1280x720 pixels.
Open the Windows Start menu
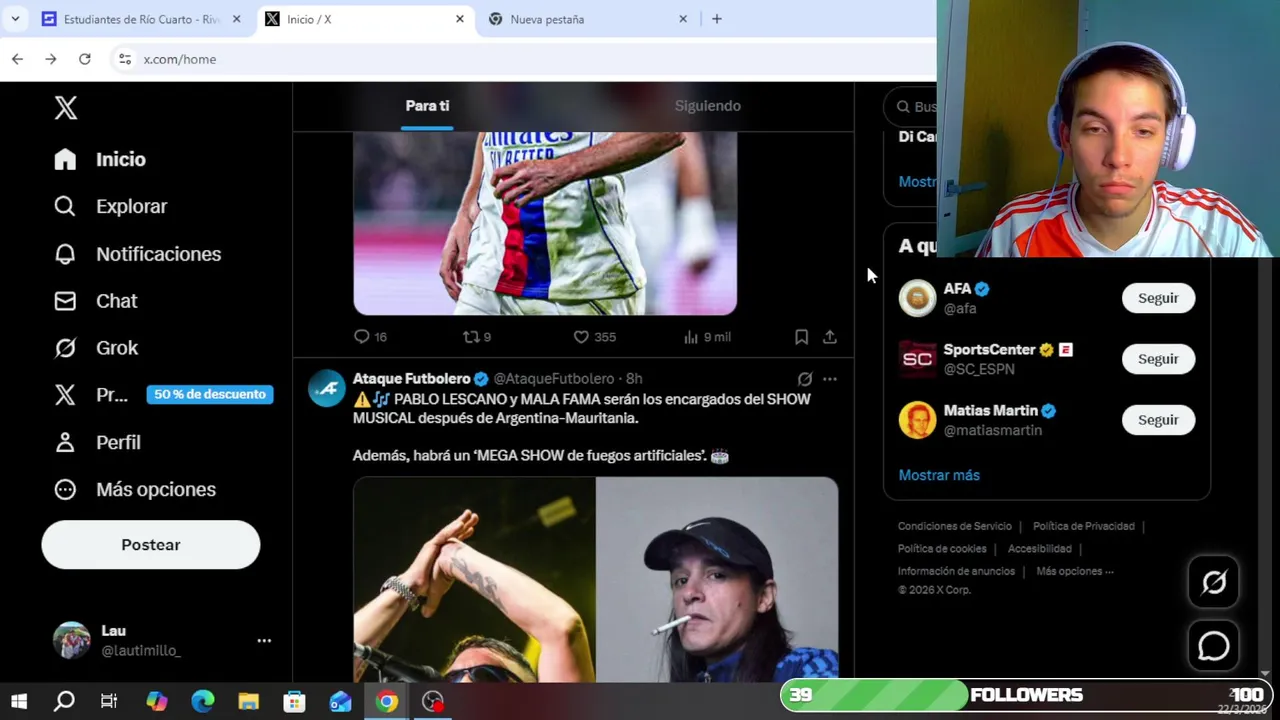pyautogui.click(x=19, y=702)
